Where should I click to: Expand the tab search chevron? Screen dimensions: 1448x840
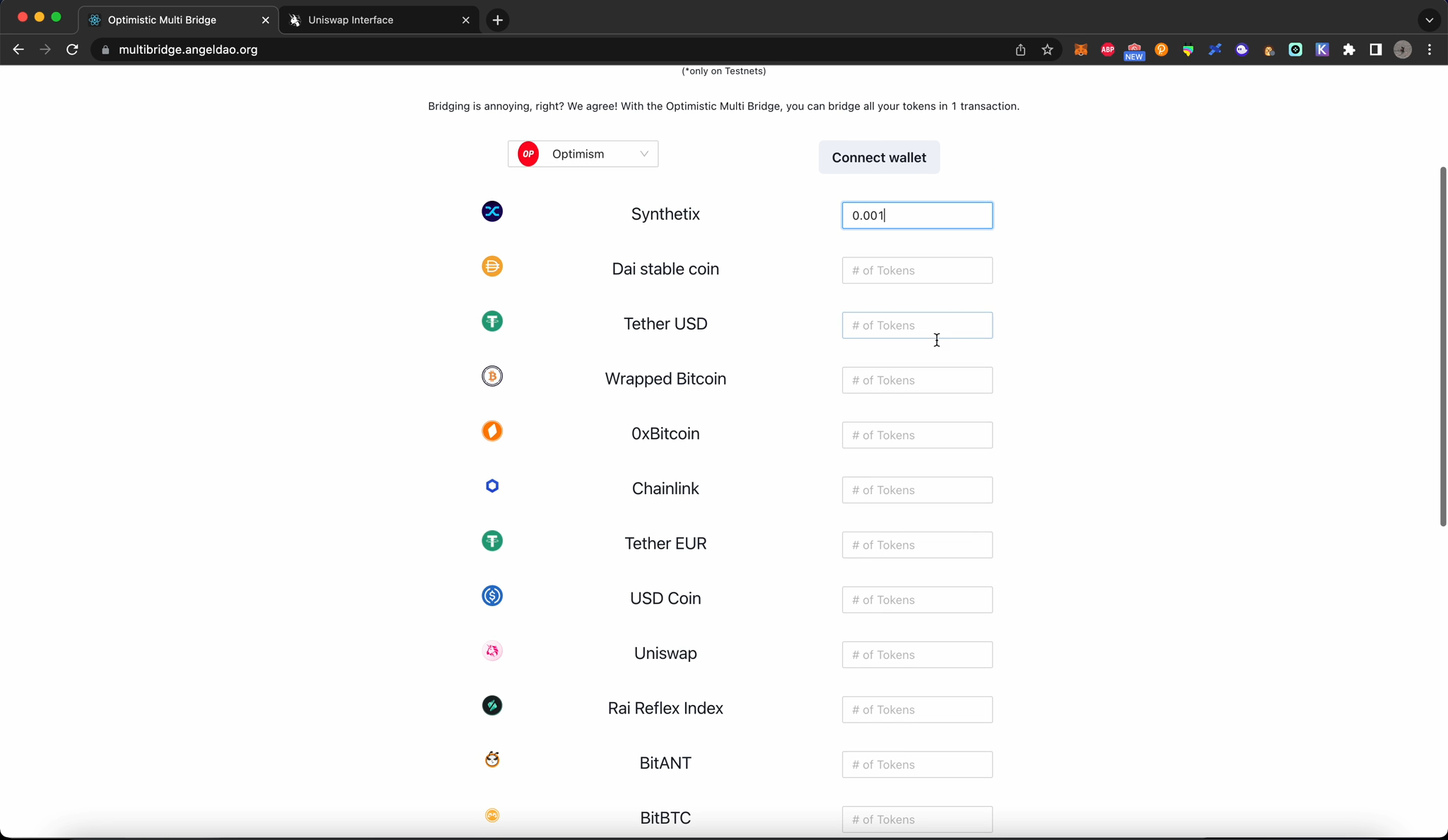point(1430,20)
